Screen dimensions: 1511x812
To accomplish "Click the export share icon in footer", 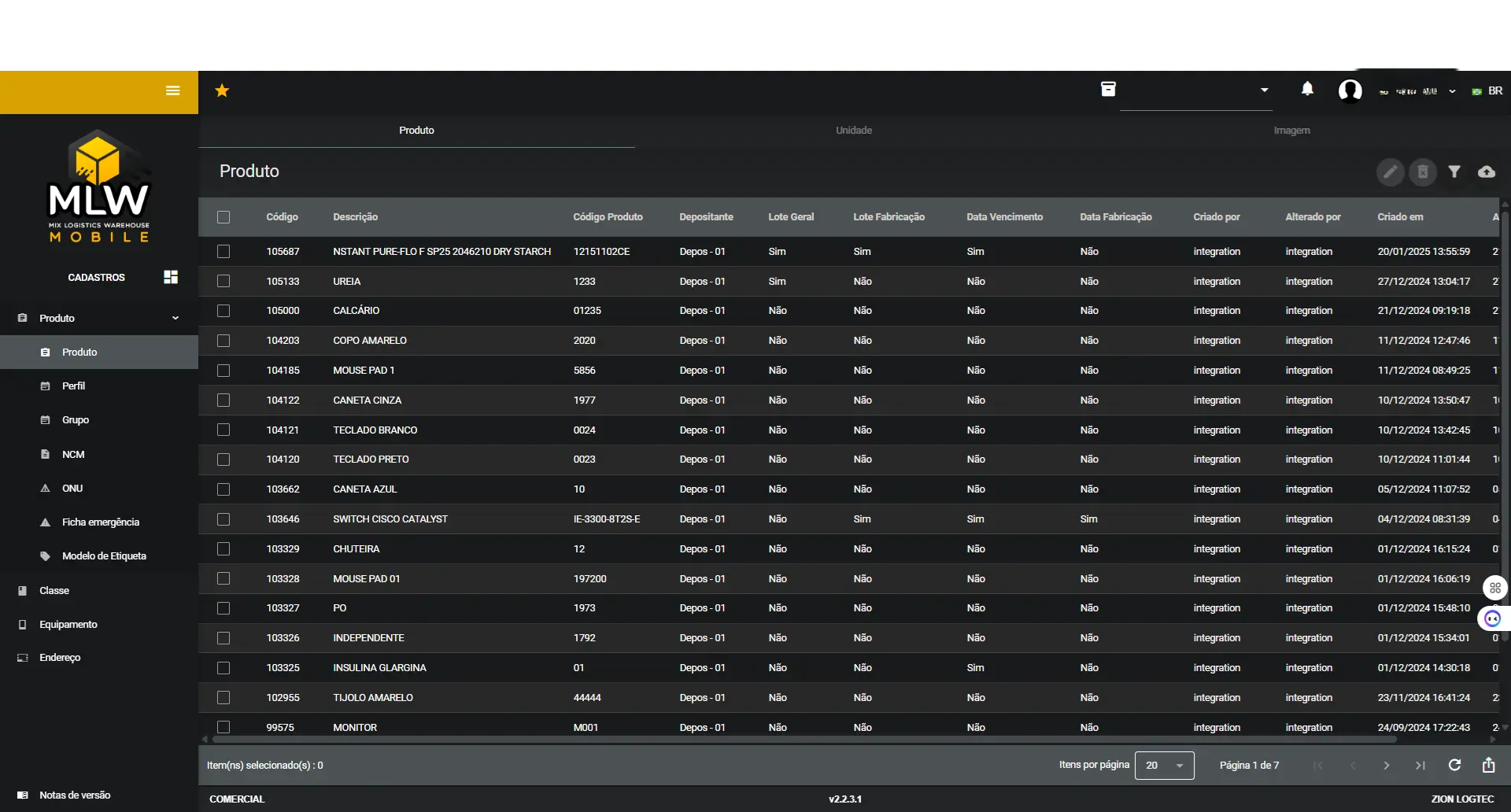I will [x=1488, y=765].
